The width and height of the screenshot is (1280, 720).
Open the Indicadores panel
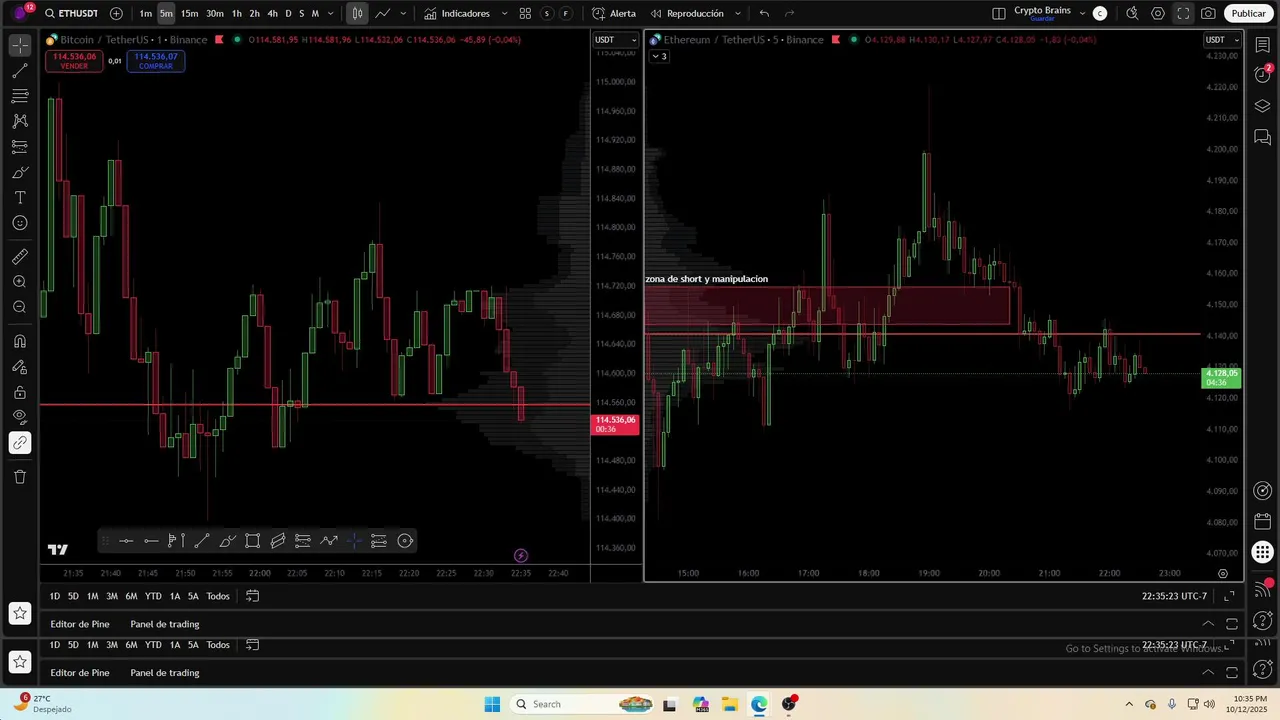coord(456,13)
